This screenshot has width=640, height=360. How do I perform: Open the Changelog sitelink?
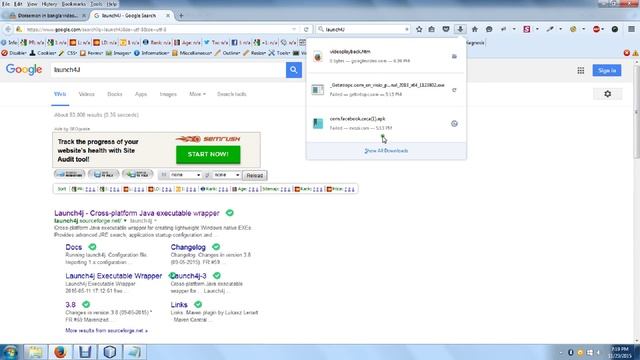[188, 247]
